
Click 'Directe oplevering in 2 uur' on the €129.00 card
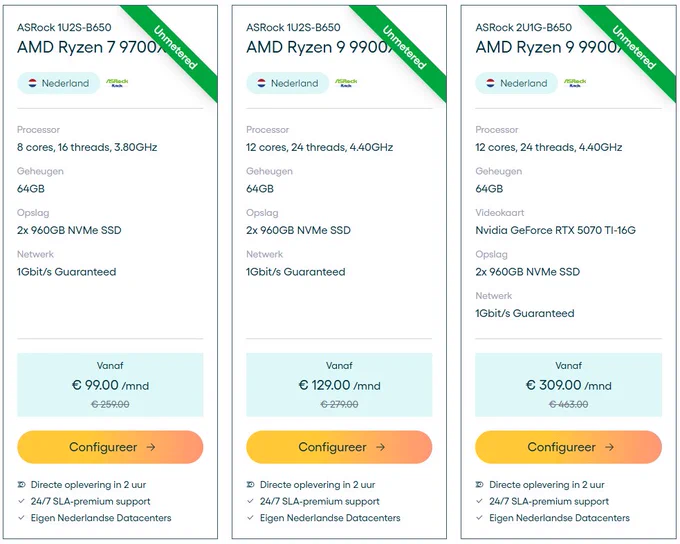pyautogui.click(x=317, y=485)
